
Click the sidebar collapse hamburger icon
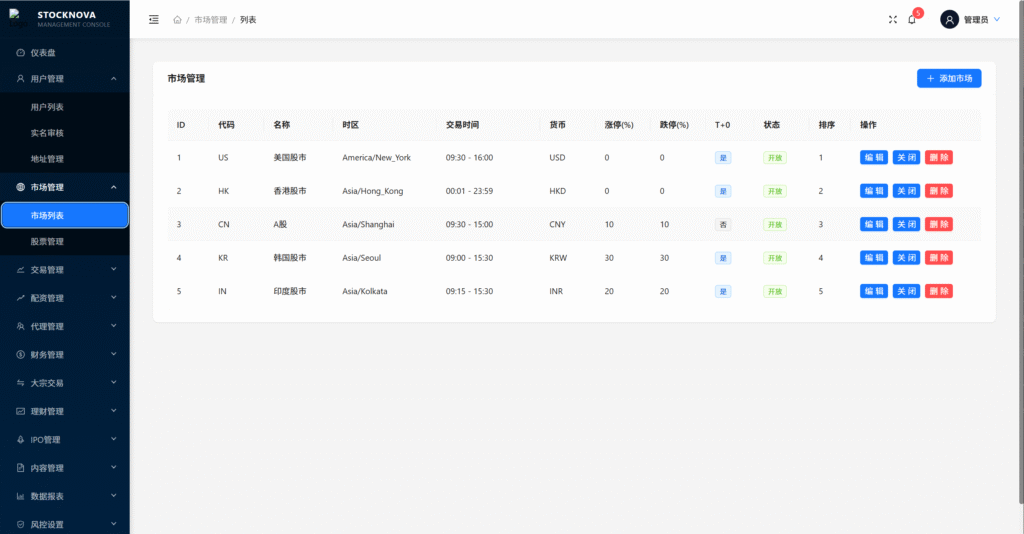tap(153, 19)
